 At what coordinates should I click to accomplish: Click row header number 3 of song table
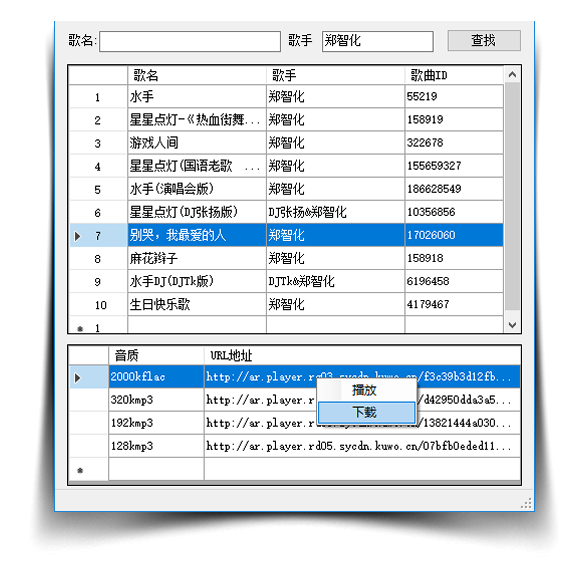click(x=98, y=143)
